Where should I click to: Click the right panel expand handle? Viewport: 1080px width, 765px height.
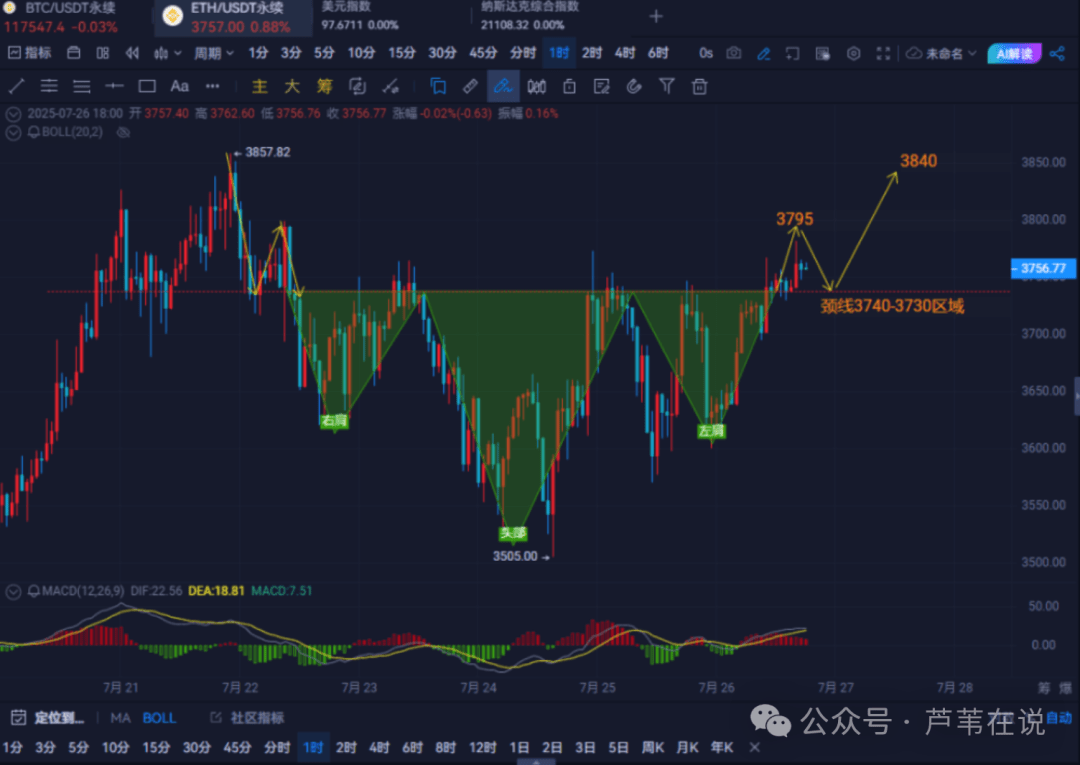1076,396
